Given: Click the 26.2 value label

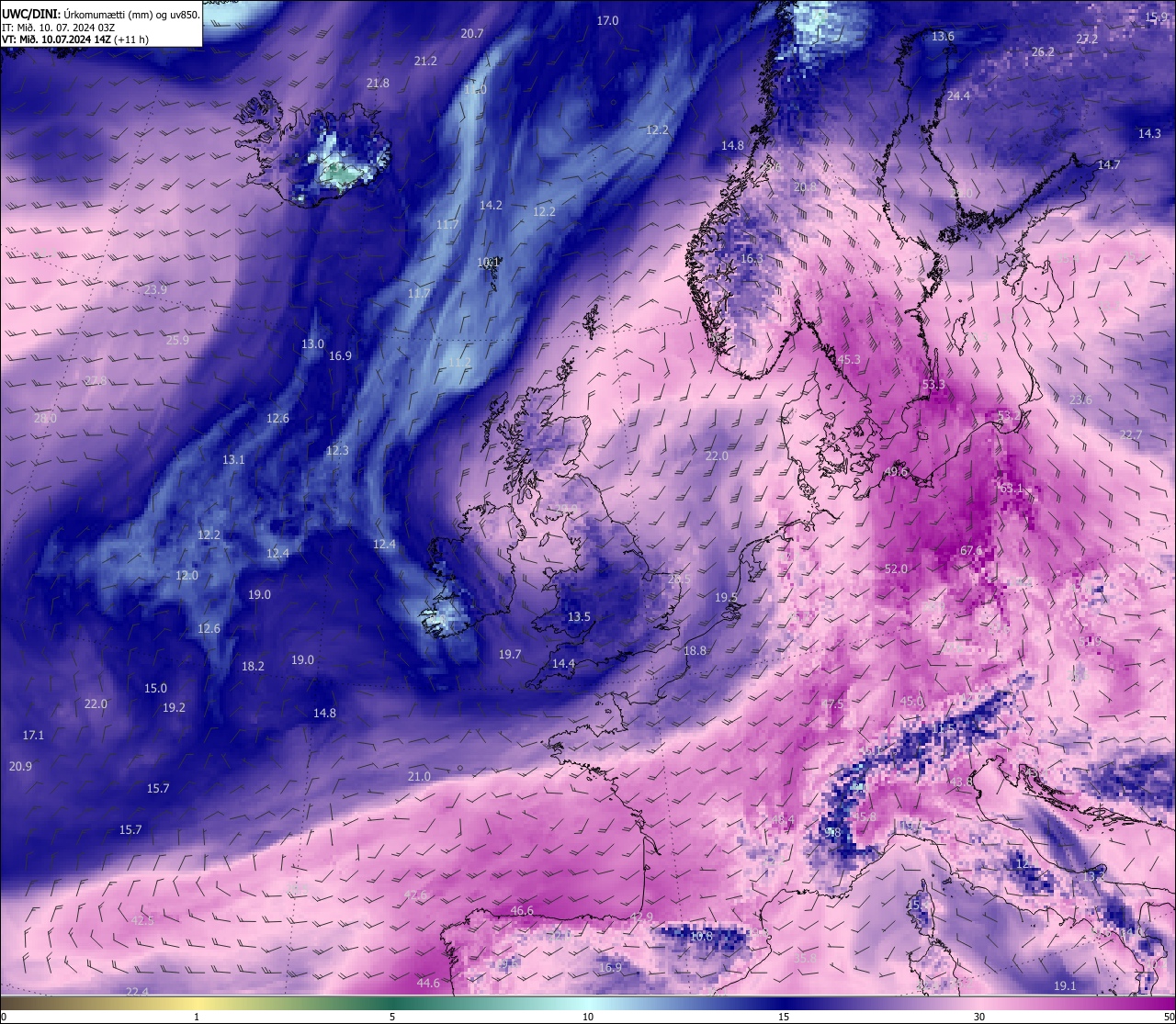Looking at the screenshot, I should [1043, 52].
